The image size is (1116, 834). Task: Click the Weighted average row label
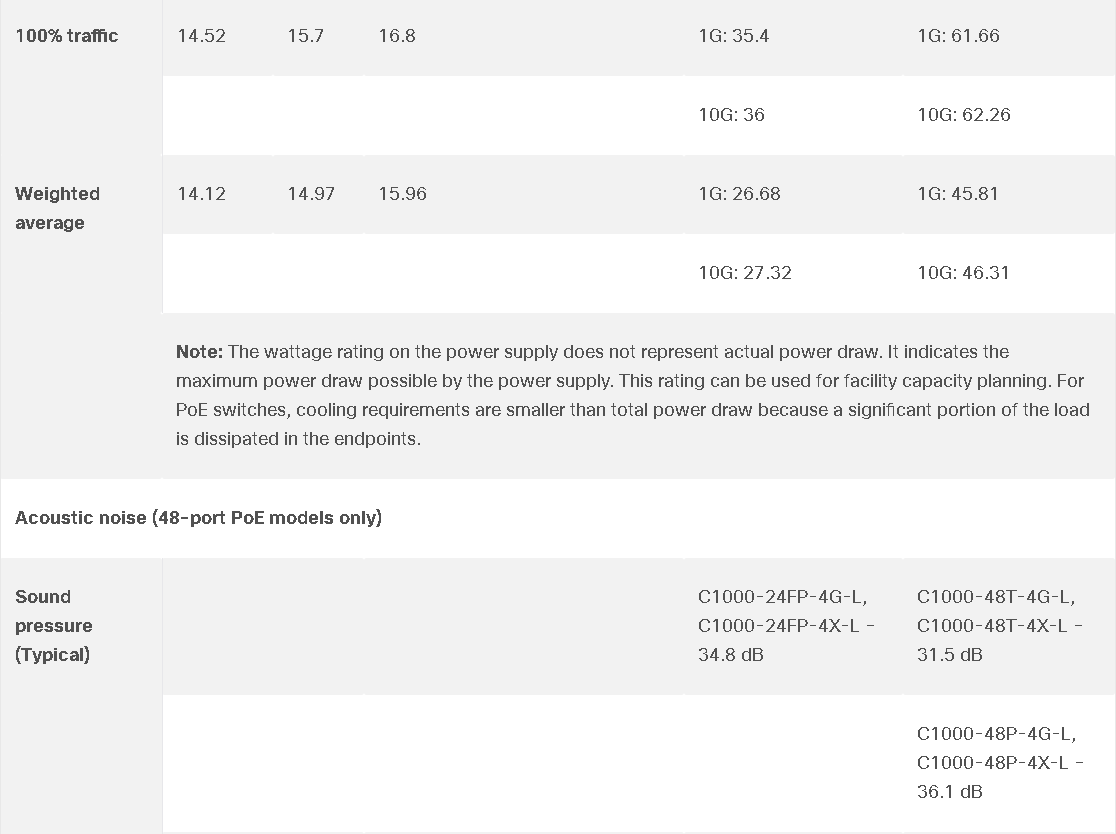[x=57, y=208]
